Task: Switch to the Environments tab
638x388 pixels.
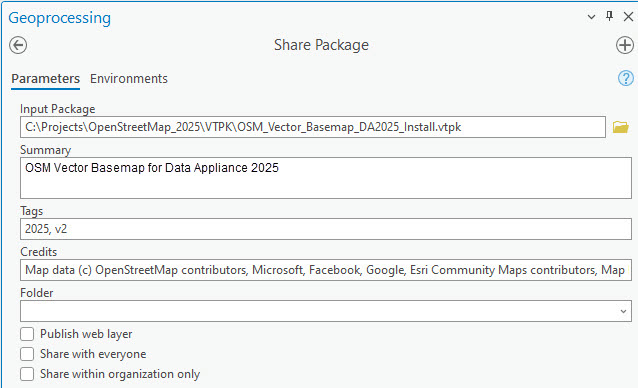Action: [129, 78]
